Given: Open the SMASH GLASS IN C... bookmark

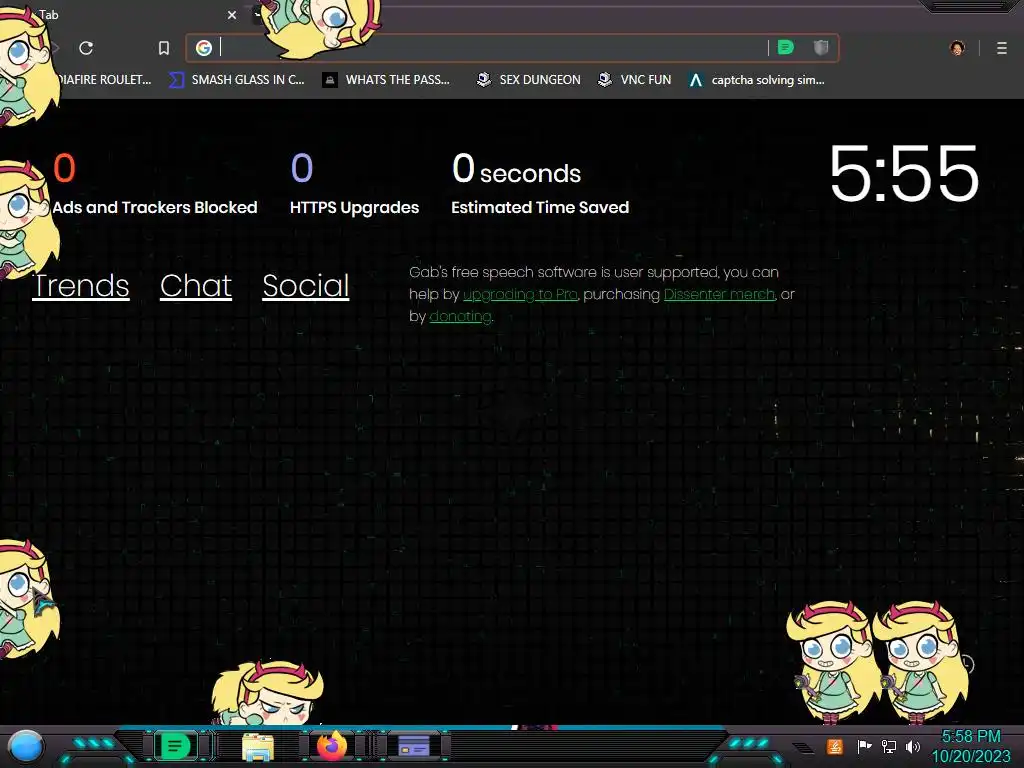Looking at the screenshot, I should point(236,80).
